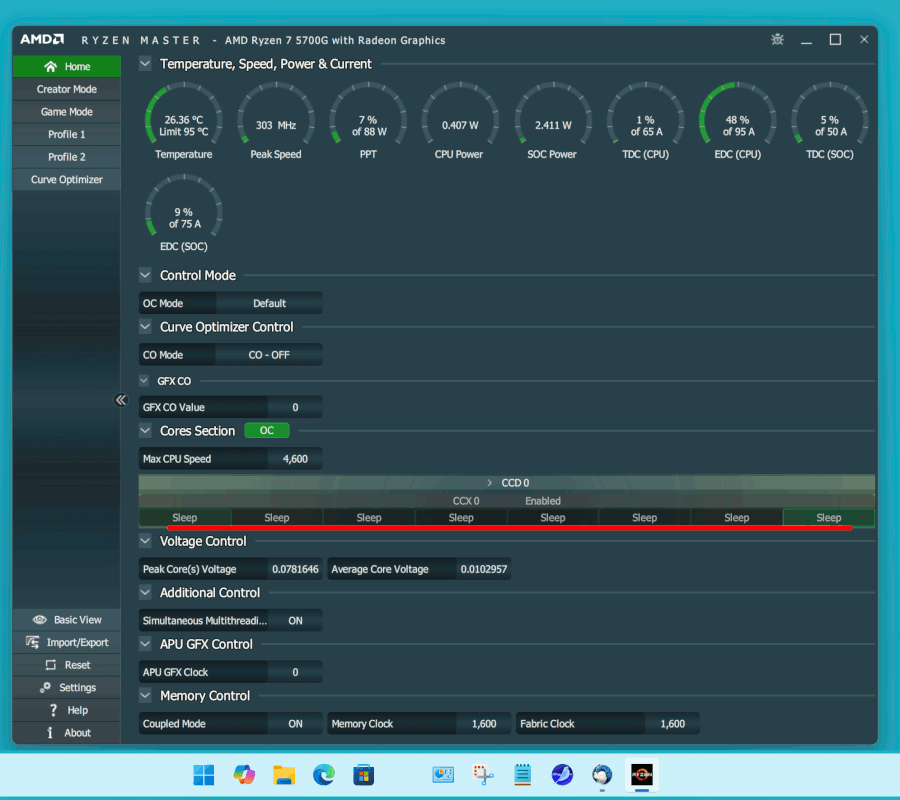Image resolution: width=900 pixels, height=800 pixels.
Task: Open the Help section
Action: pos(67,710)
